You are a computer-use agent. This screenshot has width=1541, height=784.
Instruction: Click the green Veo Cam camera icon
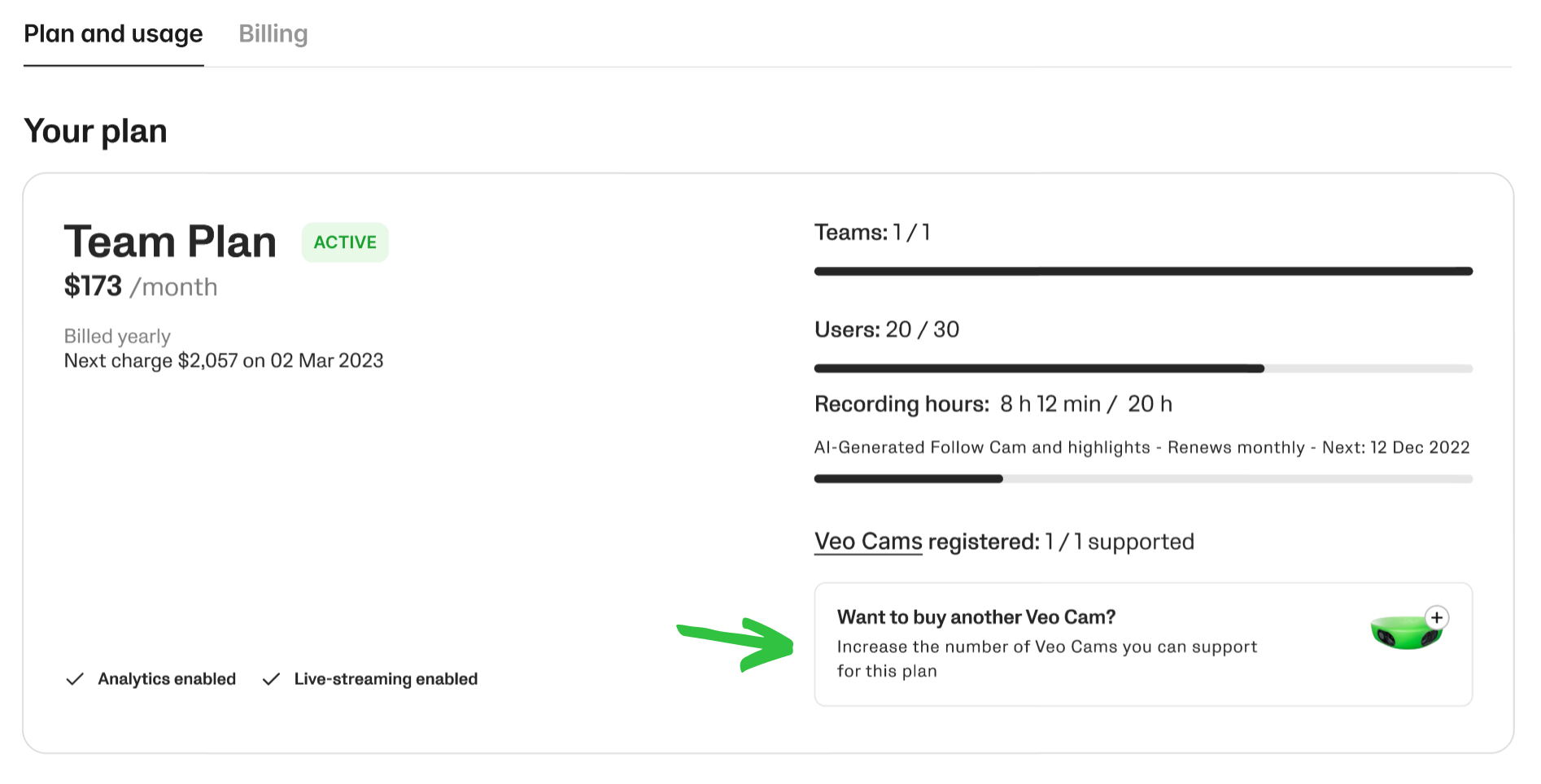tap(1405, 634)
